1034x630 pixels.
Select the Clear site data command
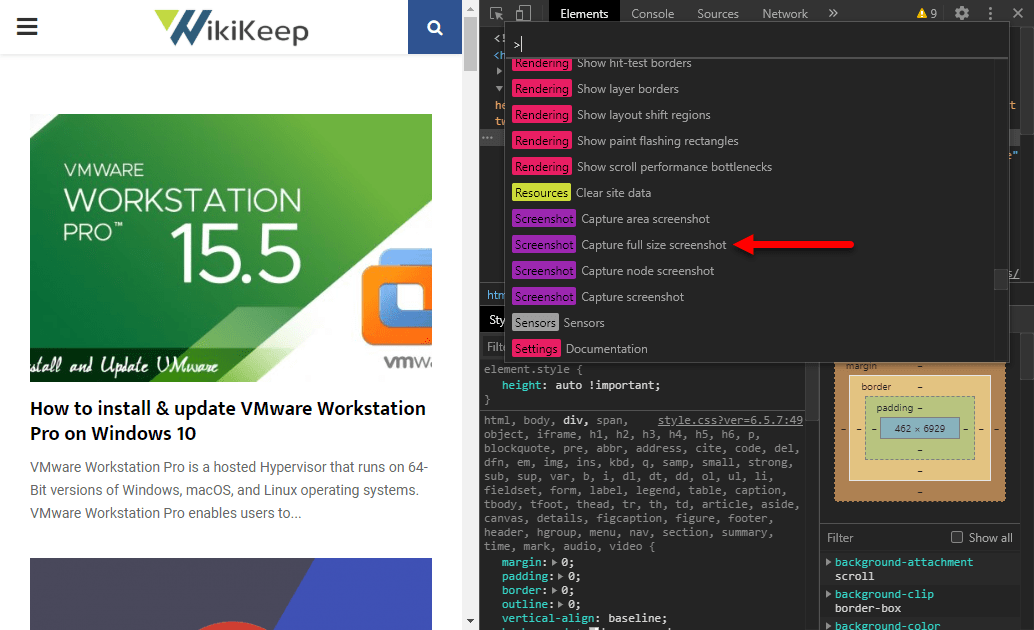(x=757, y=193)
